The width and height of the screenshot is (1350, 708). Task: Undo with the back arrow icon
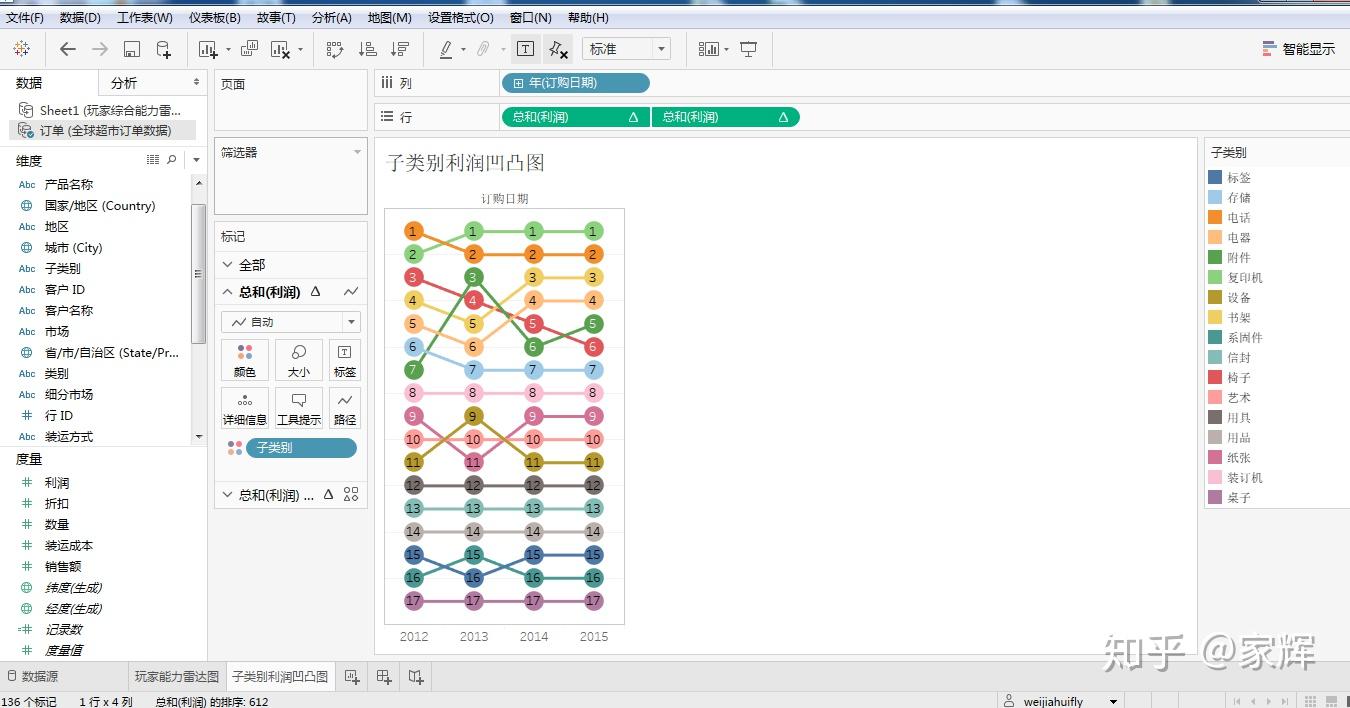(x=67, y=49)
